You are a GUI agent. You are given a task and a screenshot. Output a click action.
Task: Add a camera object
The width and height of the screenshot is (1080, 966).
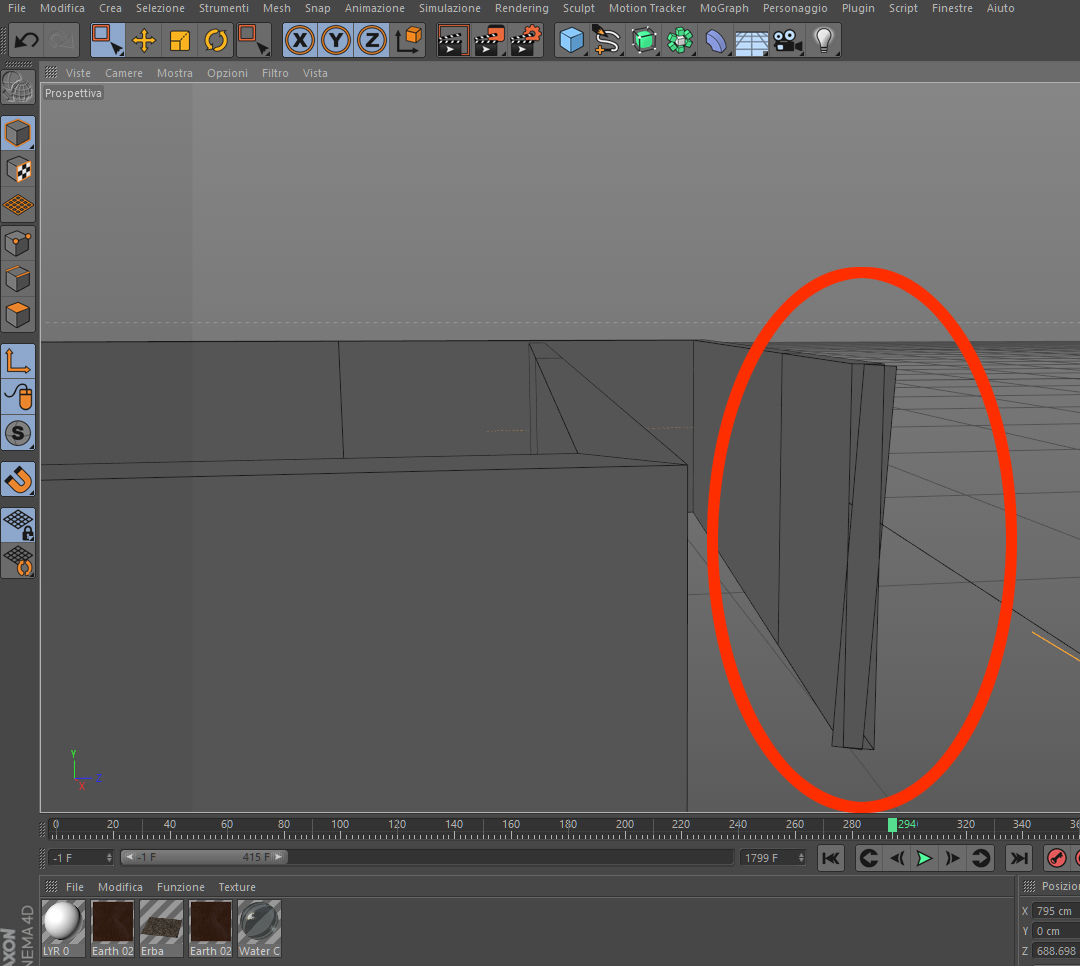tap(787, 40)
